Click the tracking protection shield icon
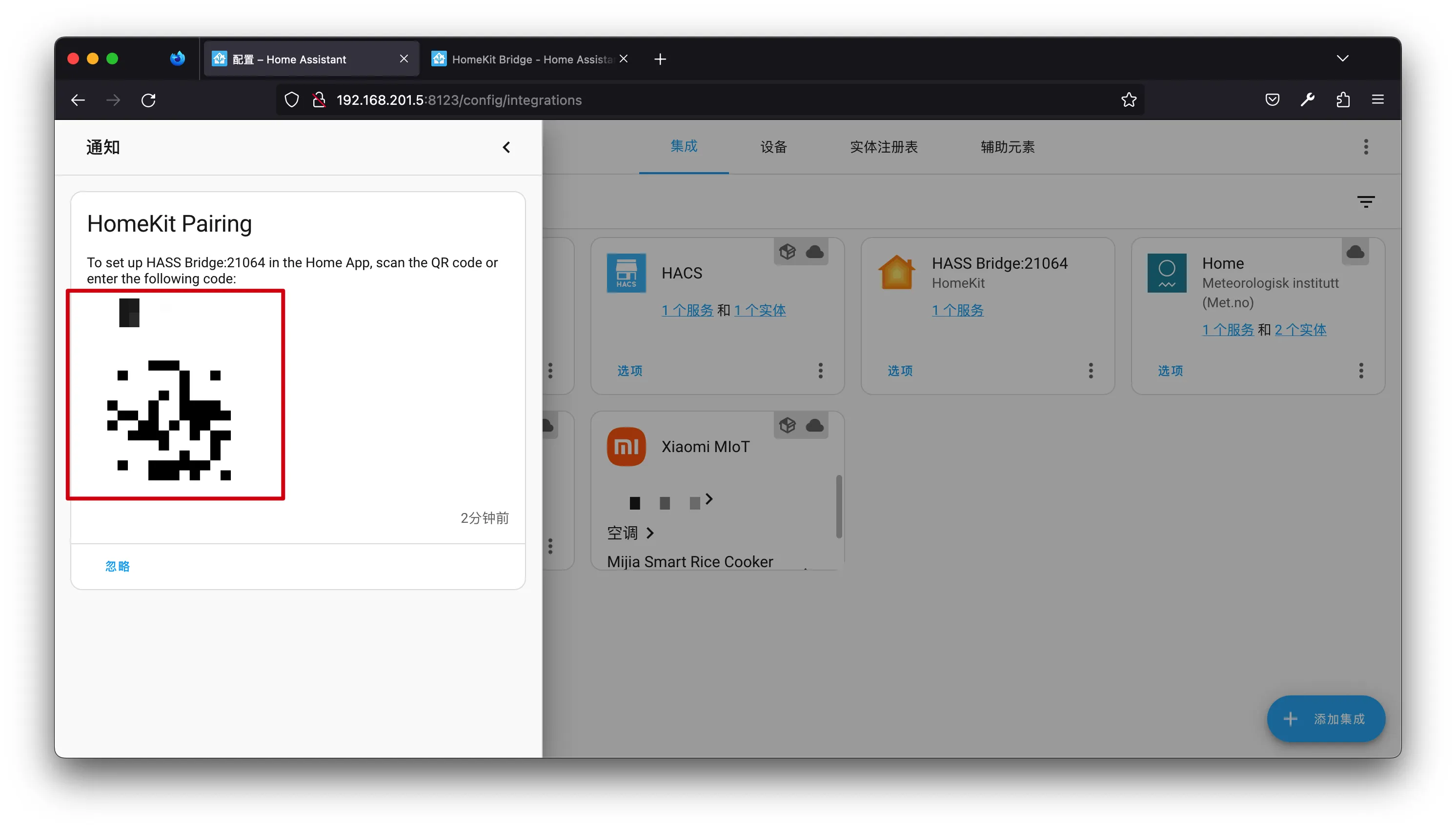The width and height of the screenshot is (1456, 830). click(x=291, y=100)
